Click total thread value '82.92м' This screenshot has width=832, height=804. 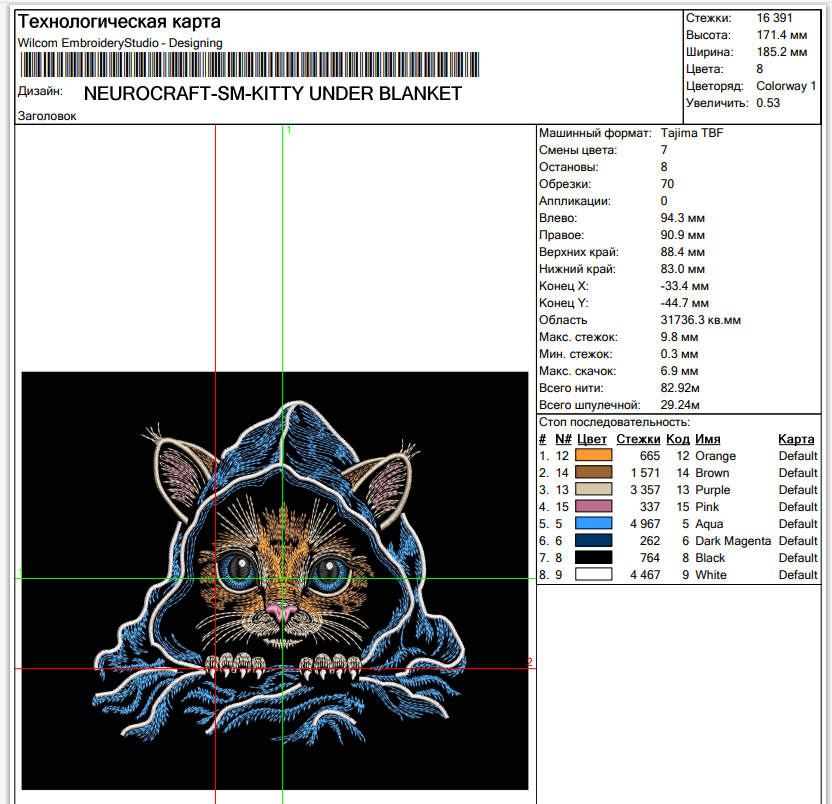tap(680, 388)
